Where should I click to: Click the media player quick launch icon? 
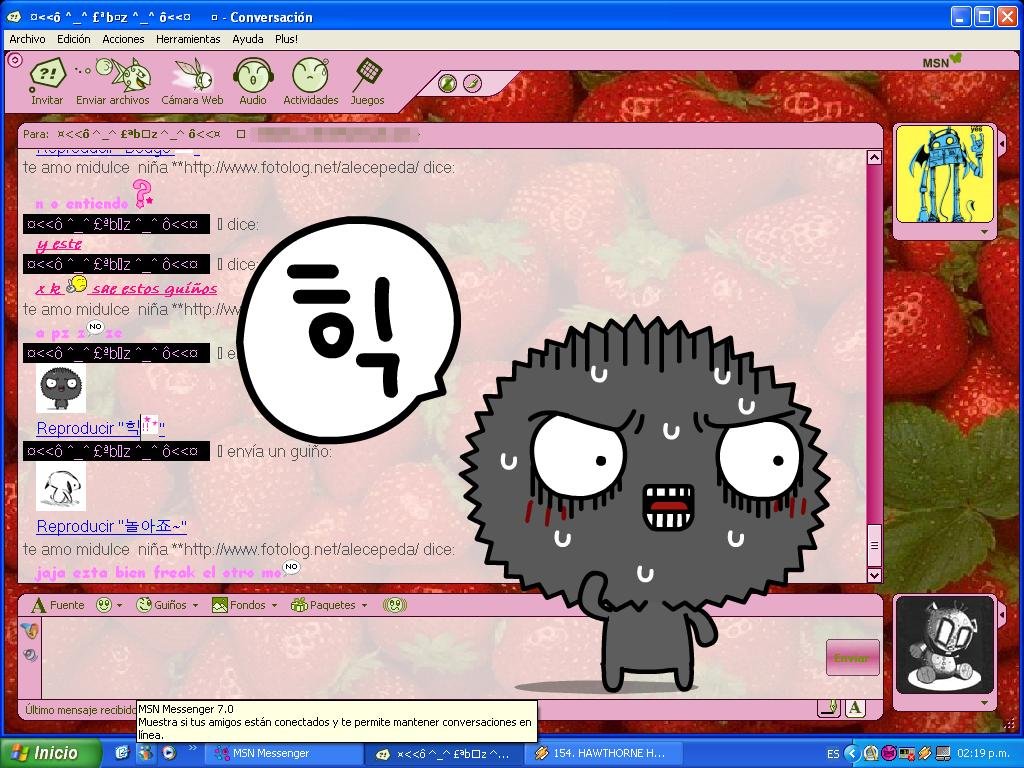point(168,753)
